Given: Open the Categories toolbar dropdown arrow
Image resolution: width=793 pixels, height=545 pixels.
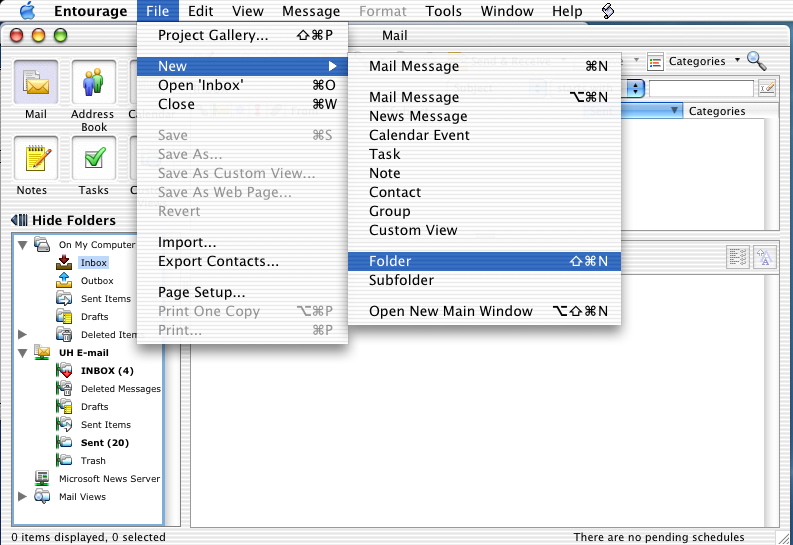Looking at the screenshot, I should pos(737,60).
